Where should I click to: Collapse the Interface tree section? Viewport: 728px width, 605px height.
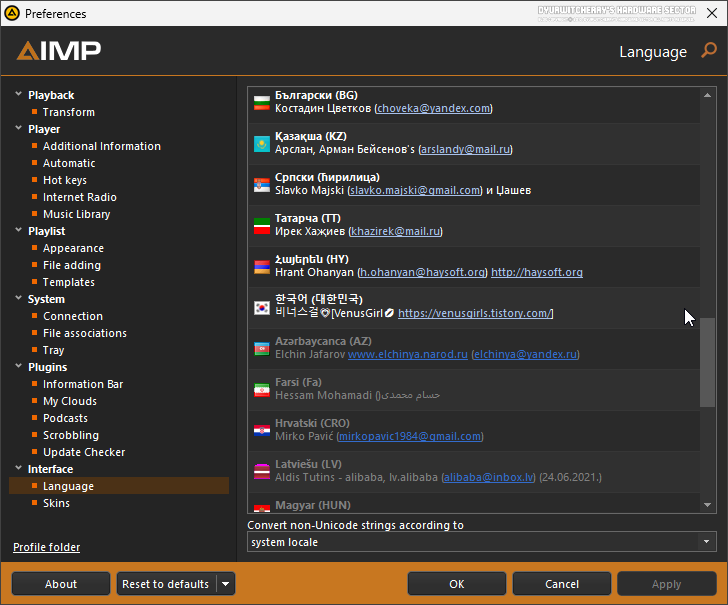19,468
